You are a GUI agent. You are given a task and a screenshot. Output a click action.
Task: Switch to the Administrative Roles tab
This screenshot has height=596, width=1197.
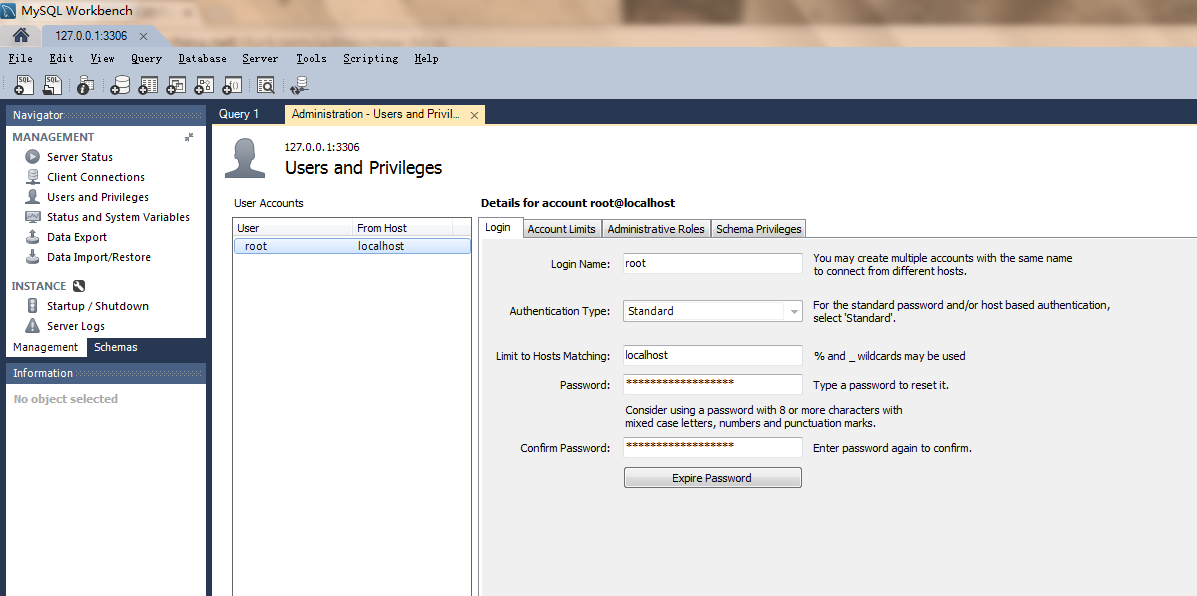[656, 229]
